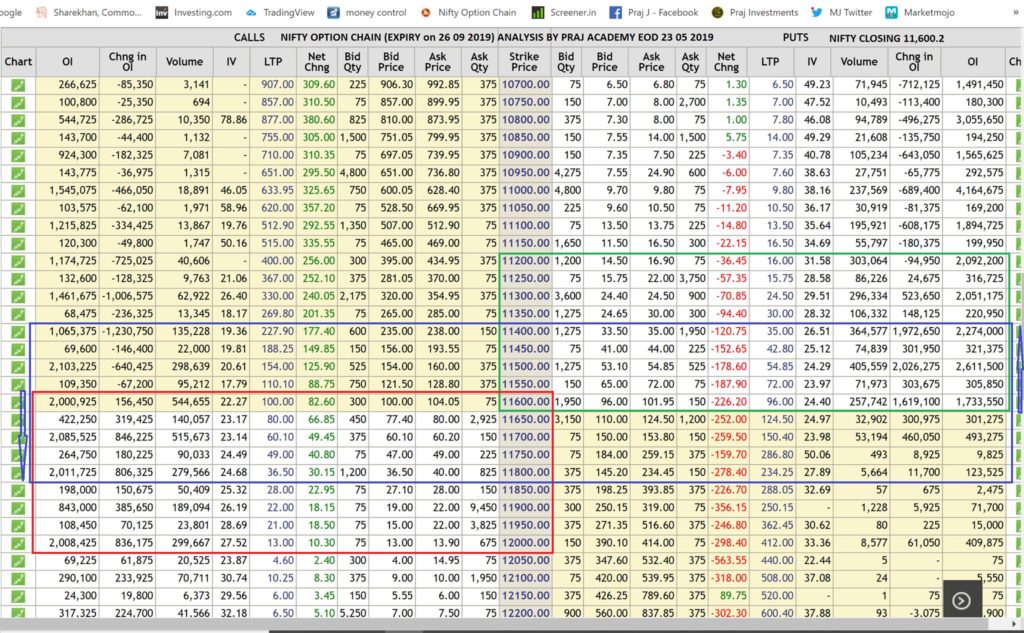This screenshot has height=633, width=1024.
Task: Click the Volume column header under CALLS
Action: pyautogui.click(x=184, y=61)
